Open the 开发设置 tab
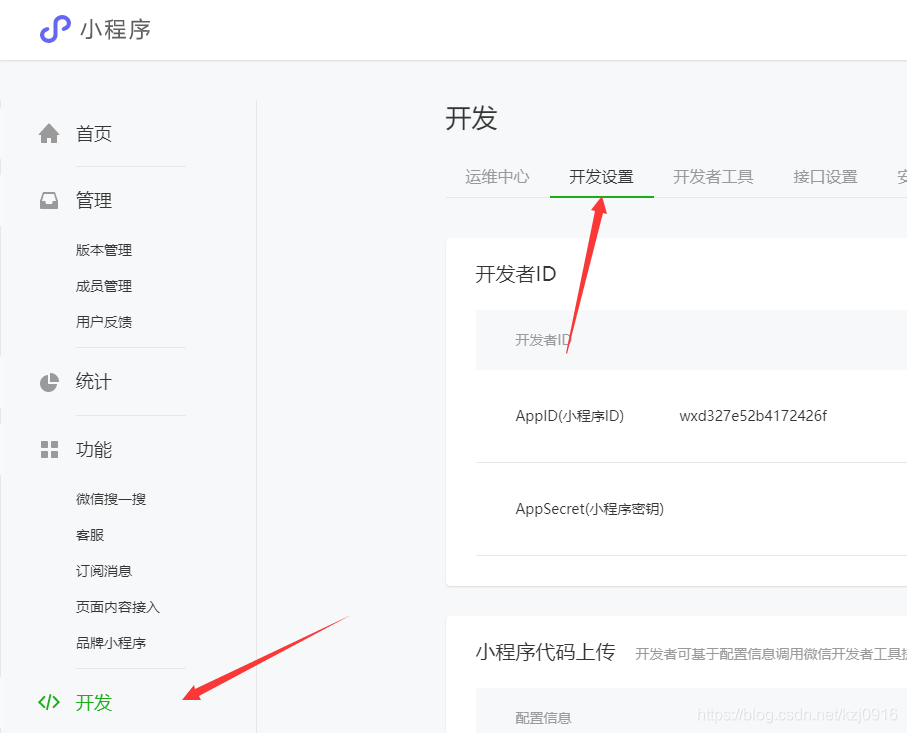Viewport: 907px width, 733px height. click(x=602, y=176)
